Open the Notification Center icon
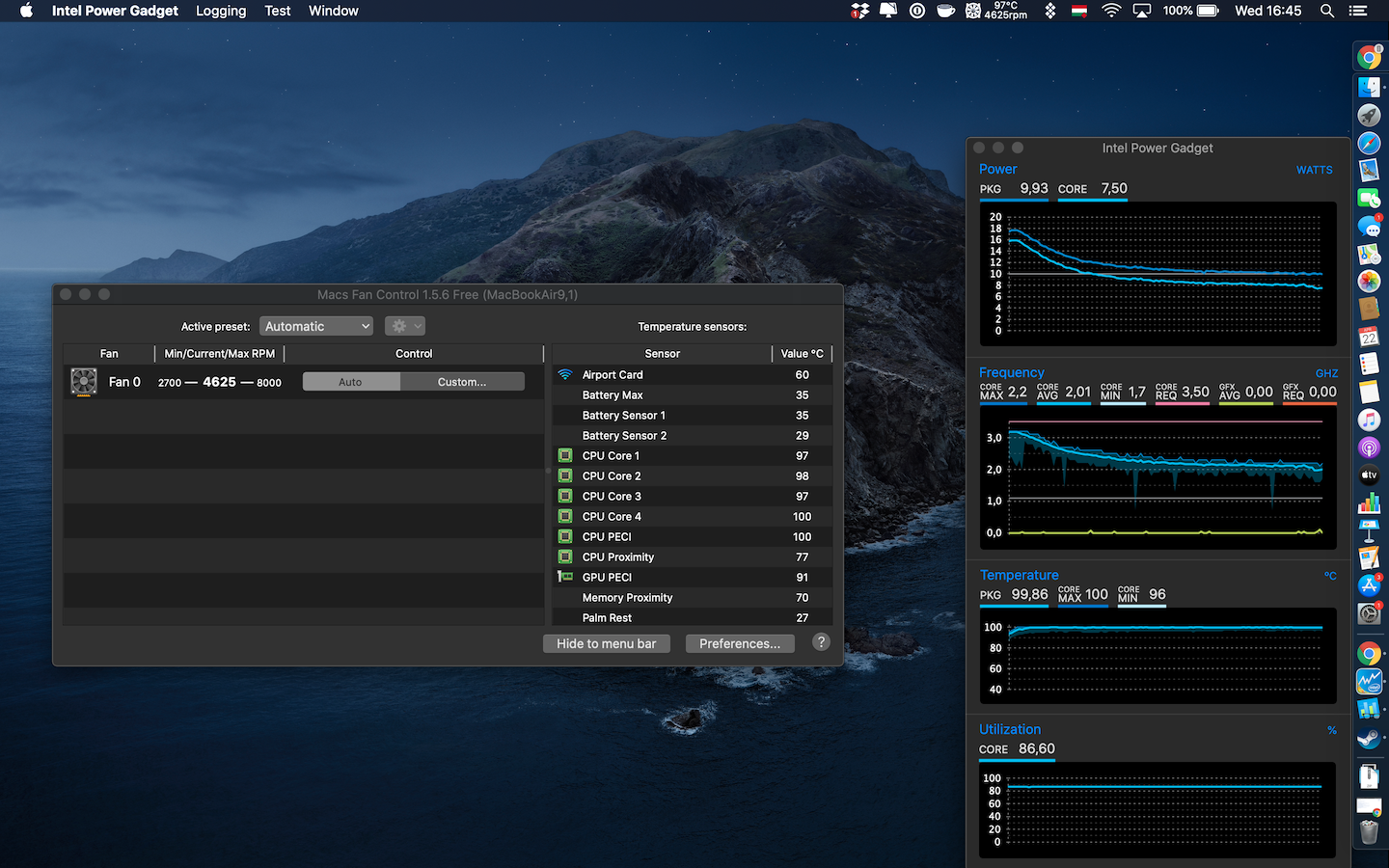1389x868 pixels. click(x=1358, y=11)
